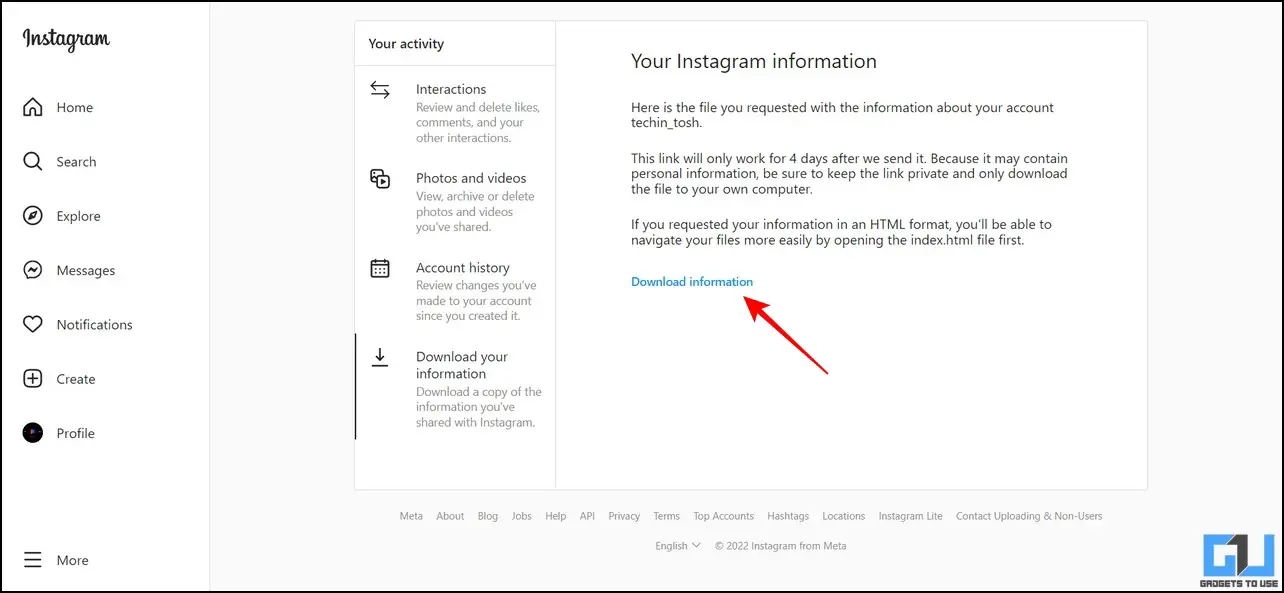Open the Jobs footer link
Image resolution: width=1284 pixels, height=593 pixels.
tap(522, 516)
